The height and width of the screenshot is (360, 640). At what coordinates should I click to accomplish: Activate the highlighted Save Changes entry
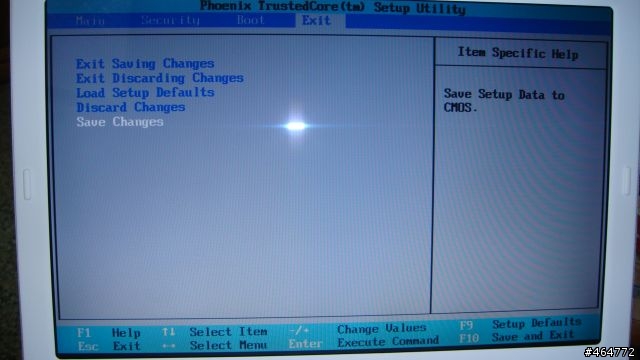[120, 122]
